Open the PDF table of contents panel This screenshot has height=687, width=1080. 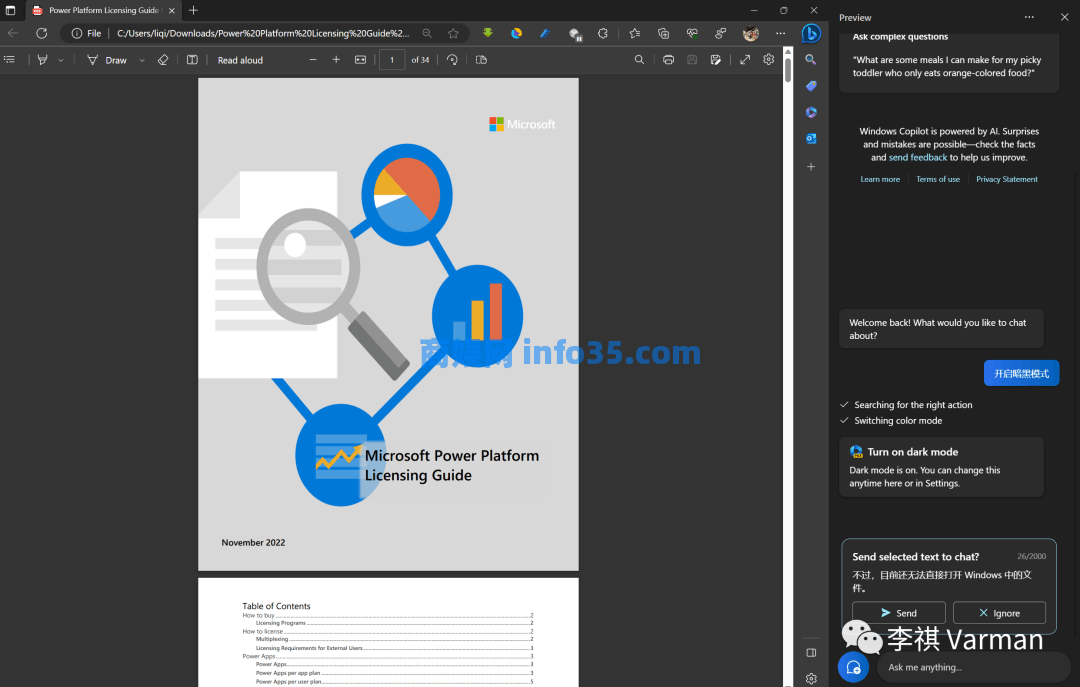[10, 60]
